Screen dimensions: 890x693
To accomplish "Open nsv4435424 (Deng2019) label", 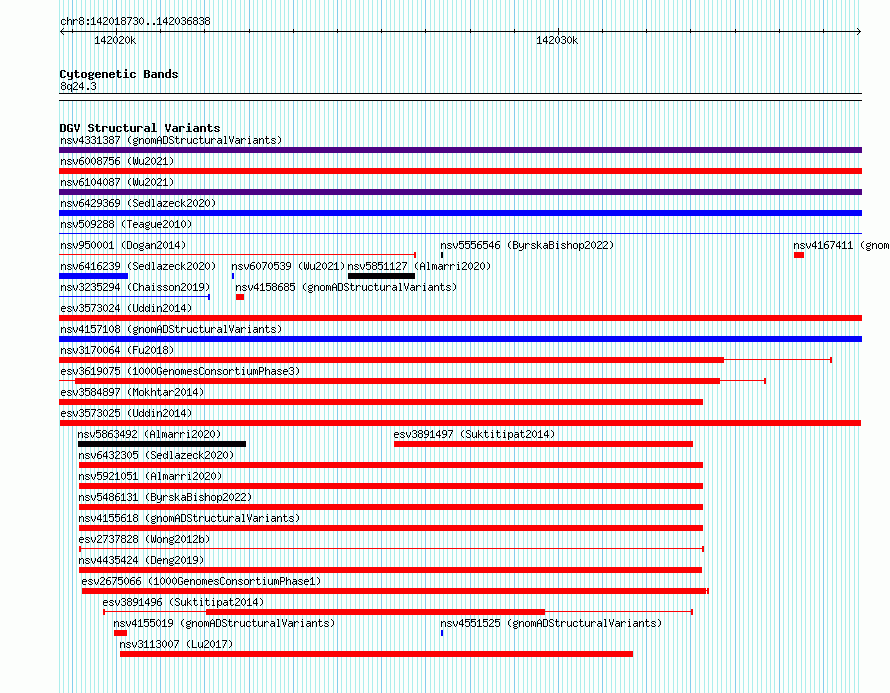I will pyautogui.click(x=141, y=560).
